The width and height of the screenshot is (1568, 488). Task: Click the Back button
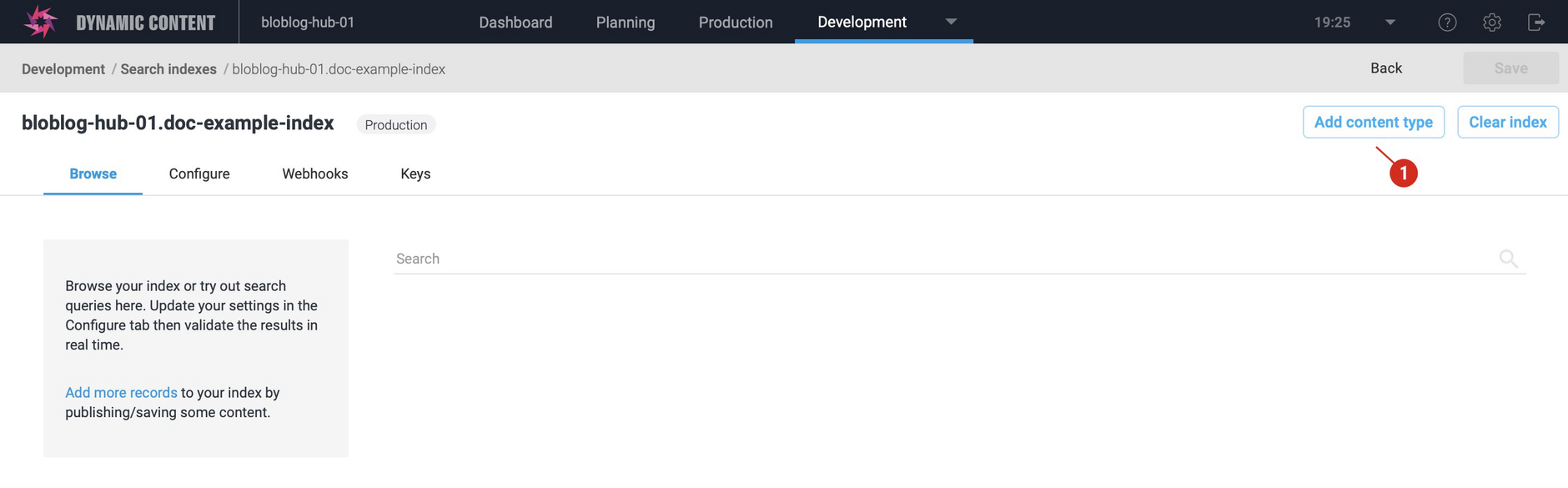(1386, 68)
